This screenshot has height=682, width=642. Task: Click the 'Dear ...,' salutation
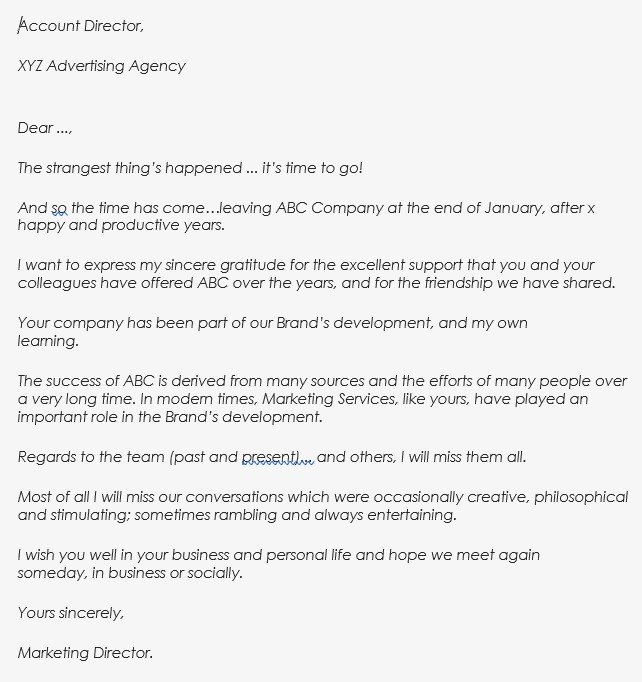coord(45,128)
